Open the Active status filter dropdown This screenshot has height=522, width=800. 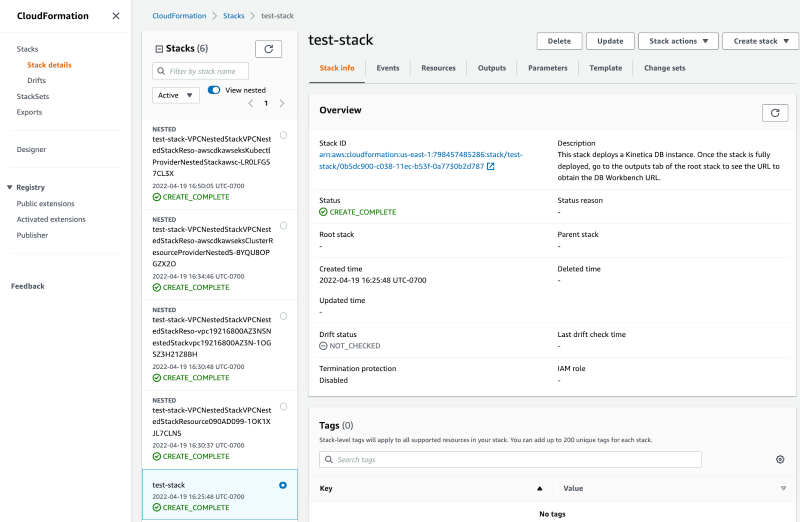pos(176,95)
